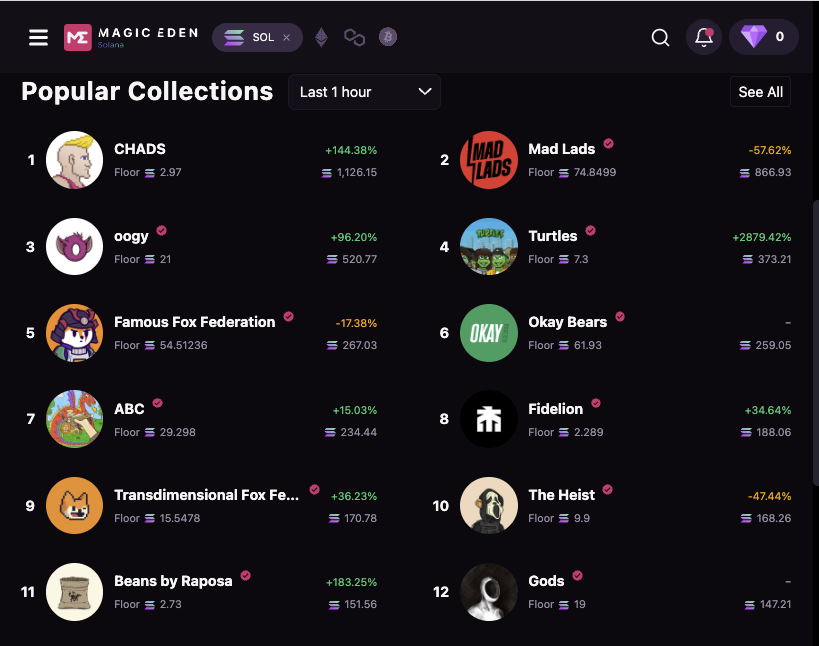Click the Mad Lads collection name
Viewport: 819px width, 646px height.
(x=561, y=149)
